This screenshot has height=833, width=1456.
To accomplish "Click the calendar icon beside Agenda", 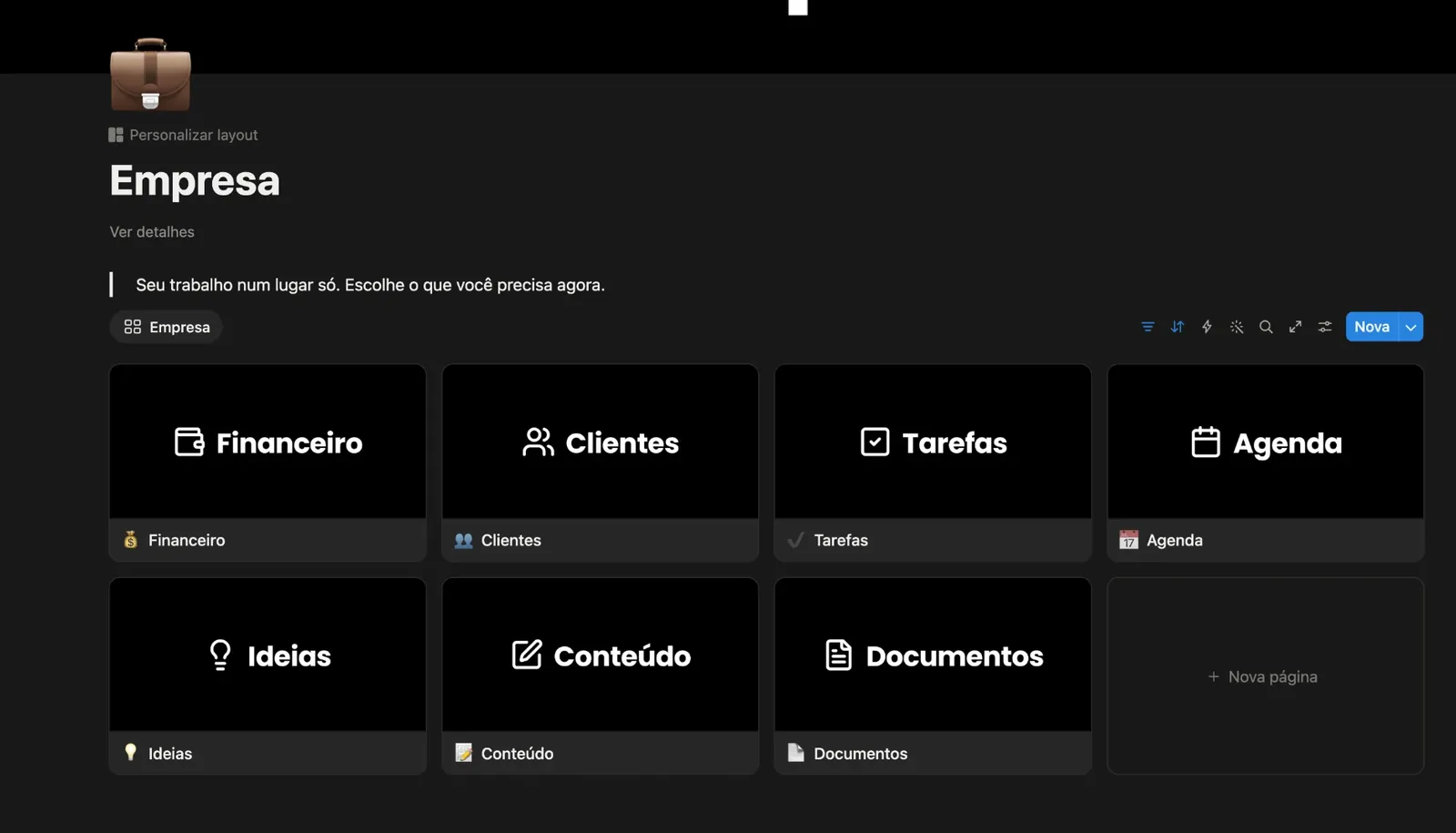I will tap(1129, 540).
